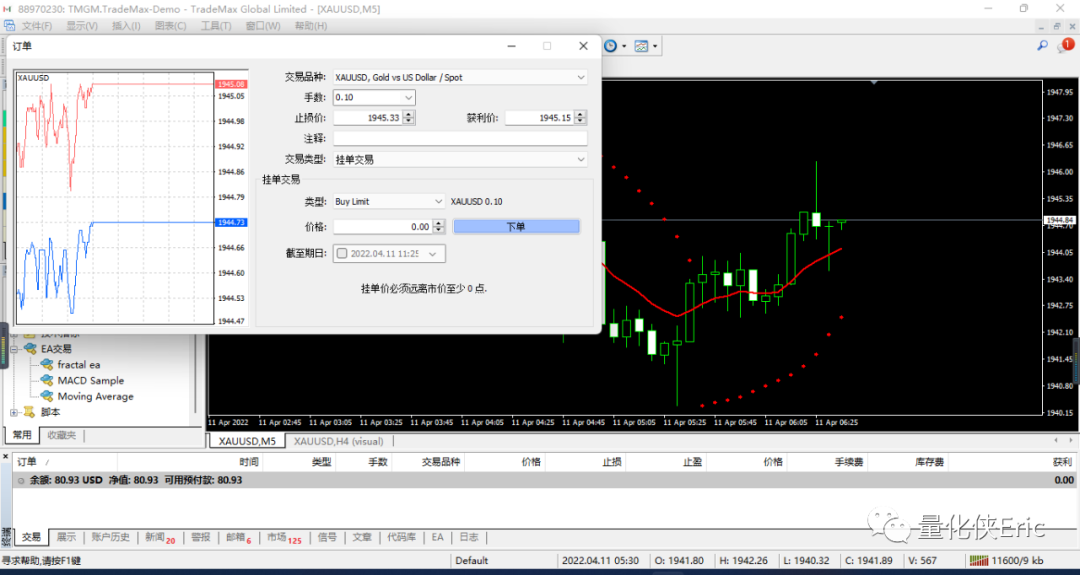Select the MACD Sample expert advisor icon
Screen dimensions: 1080x575
pos(47,380)
